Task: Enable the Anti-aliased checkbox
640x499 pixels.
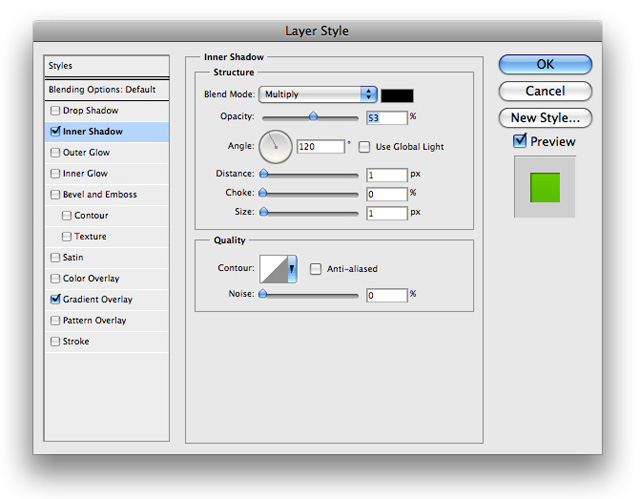Action: [x=315, y=269]
